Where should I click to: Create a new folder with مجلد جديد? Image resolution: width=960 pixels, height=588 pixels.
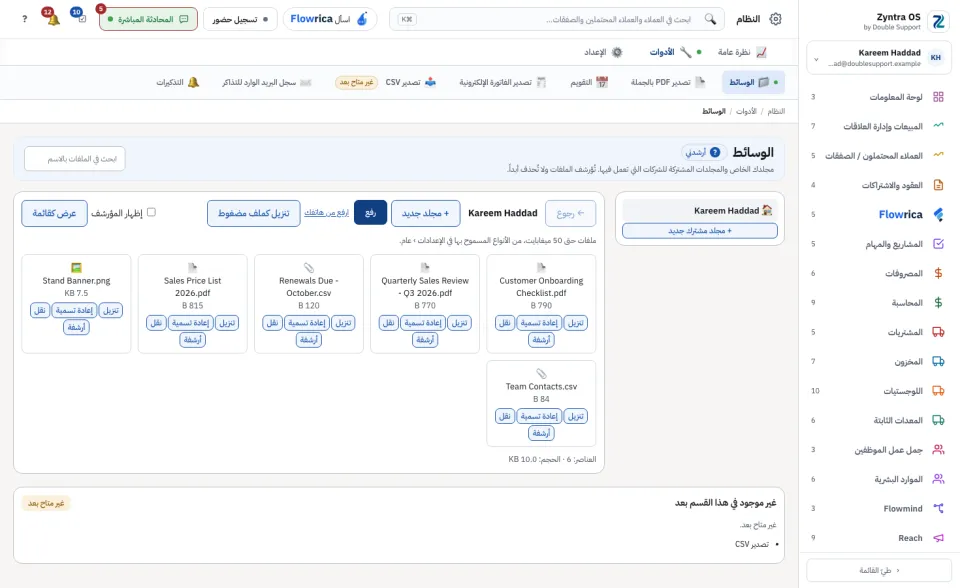coord(426,213)
